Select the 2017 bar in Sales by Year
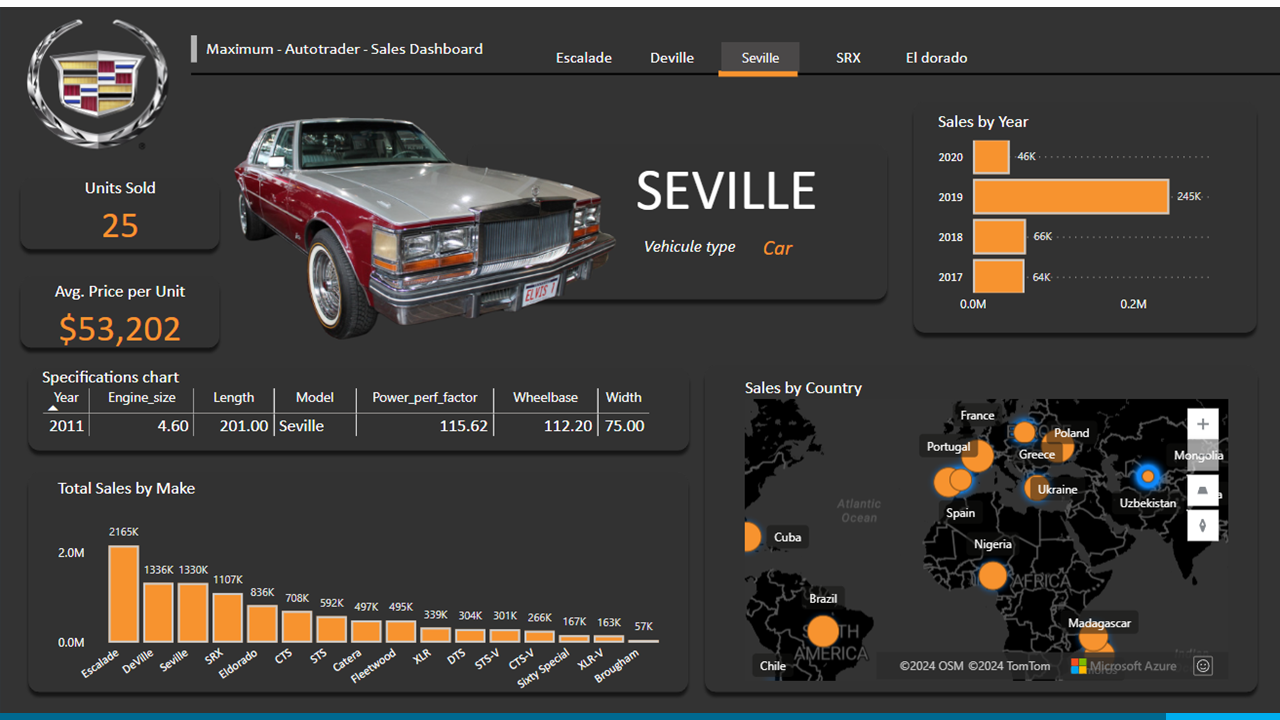The image size is (1280, 720). click(998, 277)
